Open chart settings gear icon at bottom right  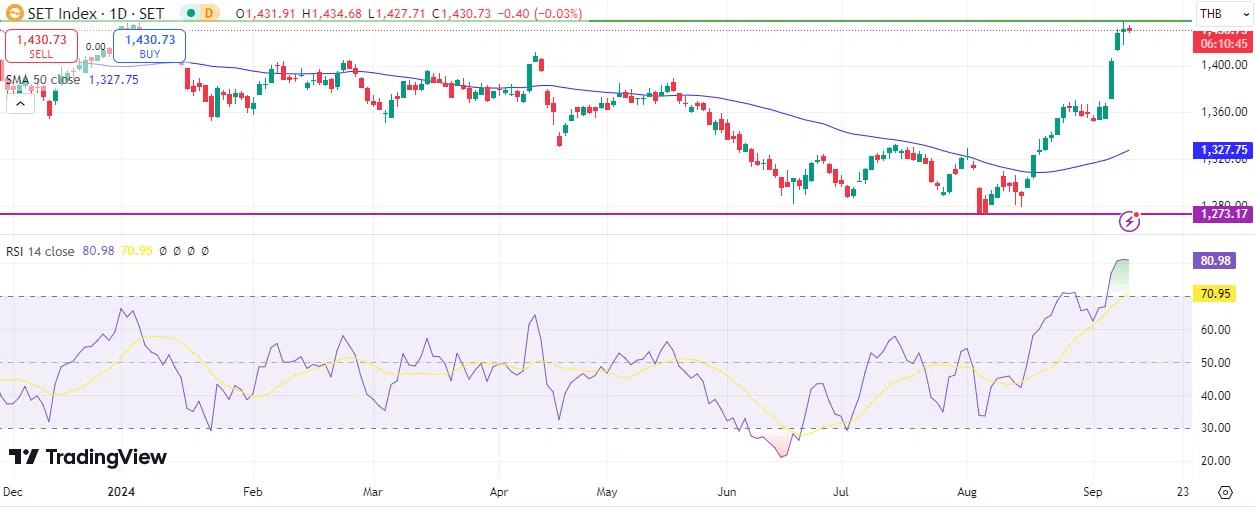[x=1225, y=492]
